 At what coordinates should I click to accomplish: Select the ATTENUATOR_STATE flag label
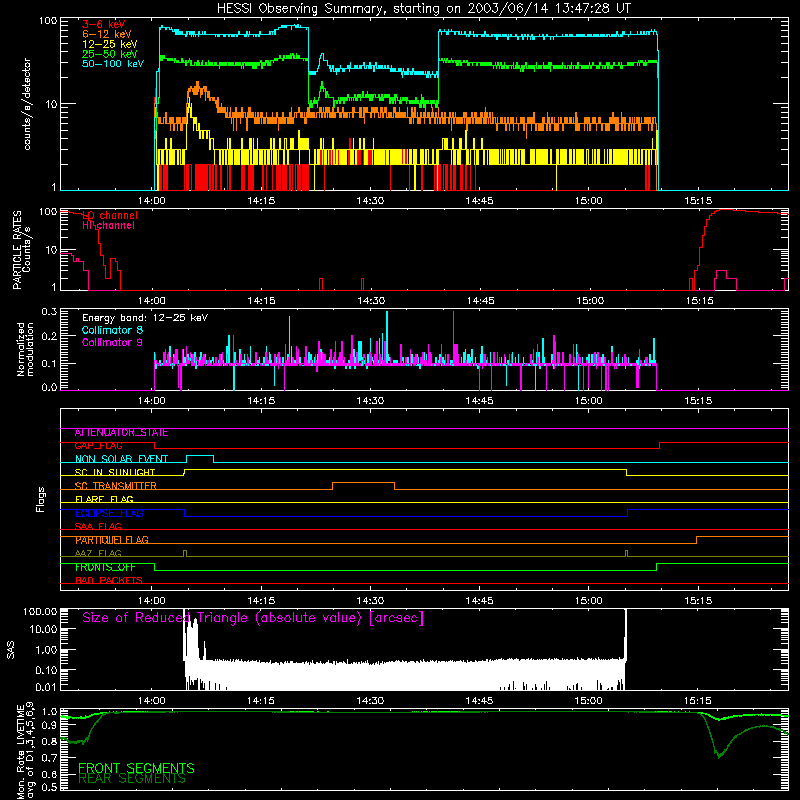coord(121,433)
